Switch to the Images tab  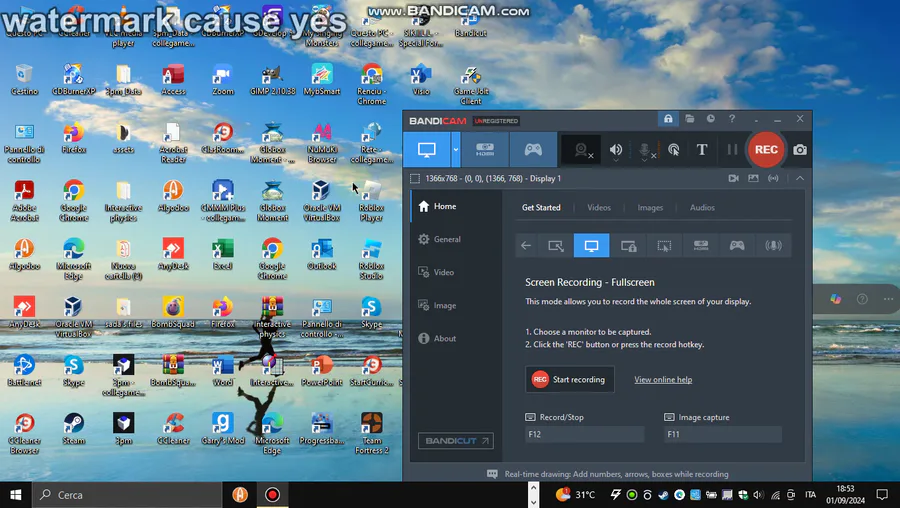pos(650,208)
